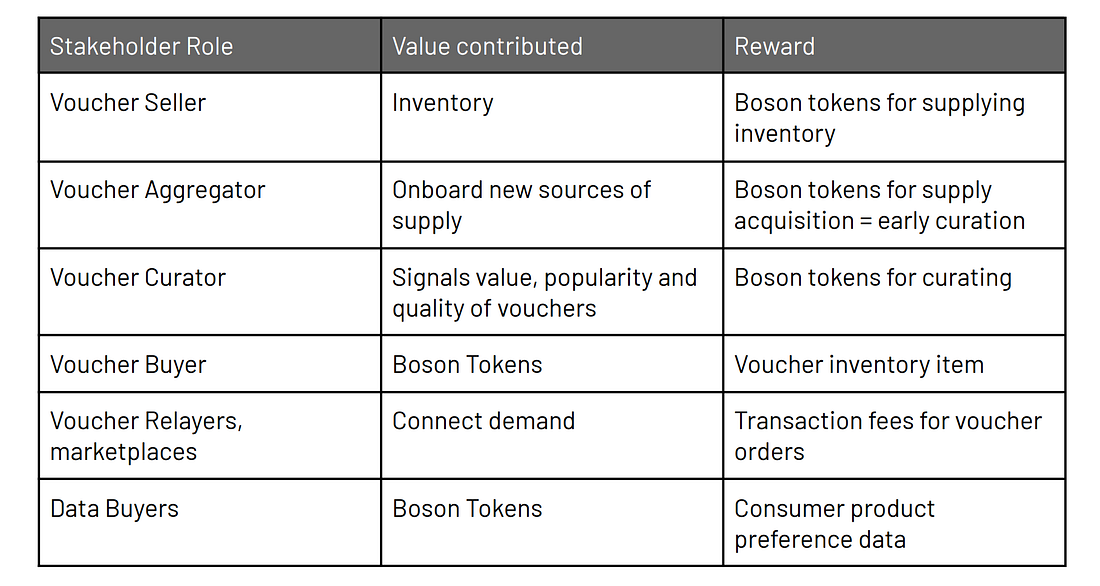Select Boson Tokens in Voucher Buyer row
The height and width of the screenshot is (586, 1100).
[552, 364]
